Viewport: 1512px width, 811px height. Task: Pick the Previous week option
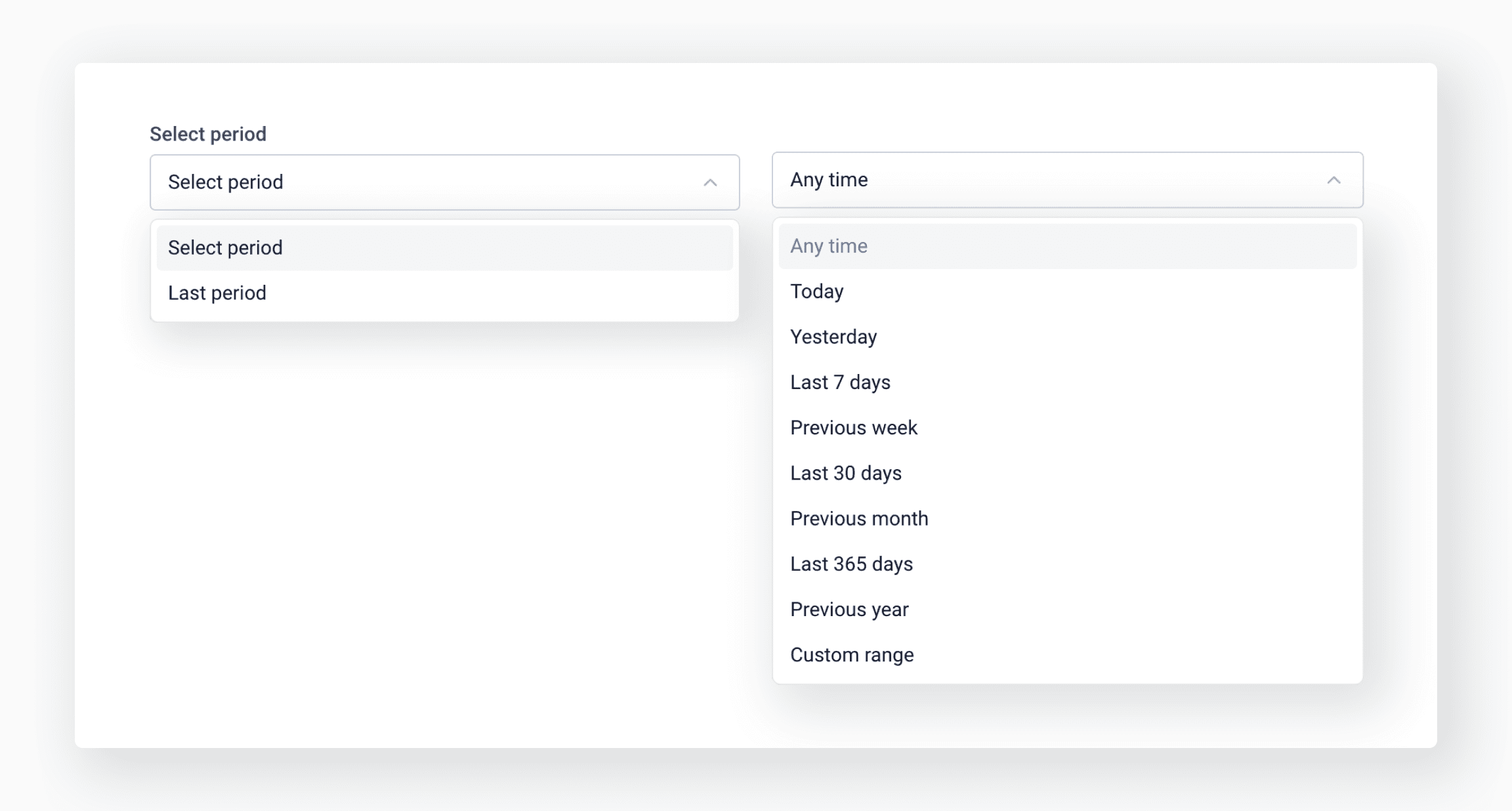coord(853,428)
